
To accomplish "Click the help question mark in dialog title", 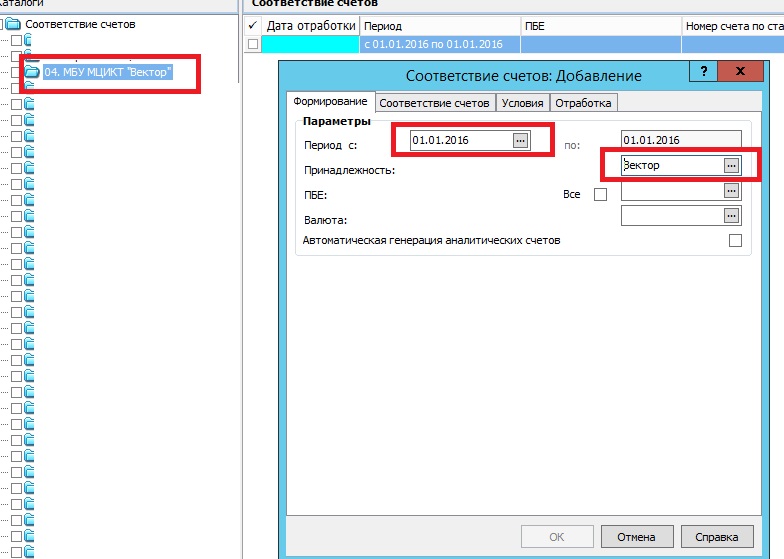I will 704,73.
